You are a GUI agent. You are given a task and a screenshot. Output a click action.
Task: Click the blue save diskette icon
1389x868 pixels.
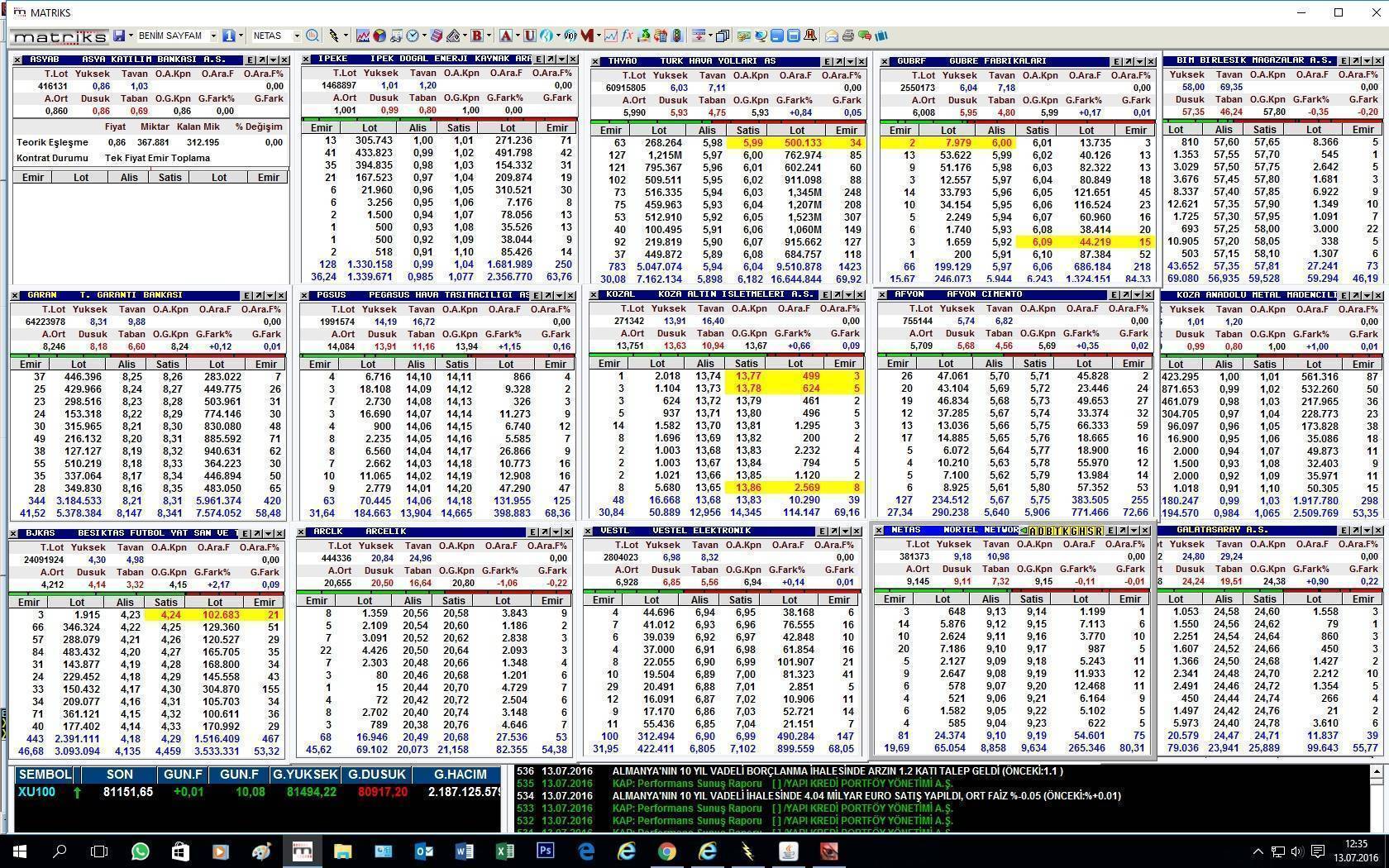tap(119, 36)
